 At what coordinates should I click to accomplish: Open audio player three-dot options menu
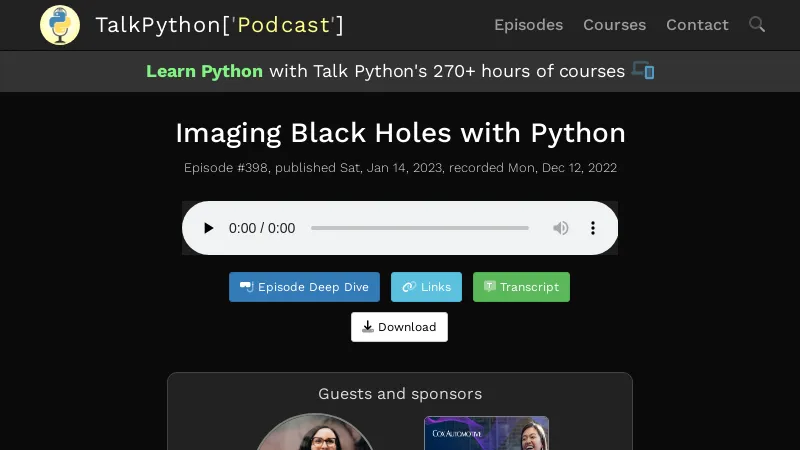[x=593, y=228]
